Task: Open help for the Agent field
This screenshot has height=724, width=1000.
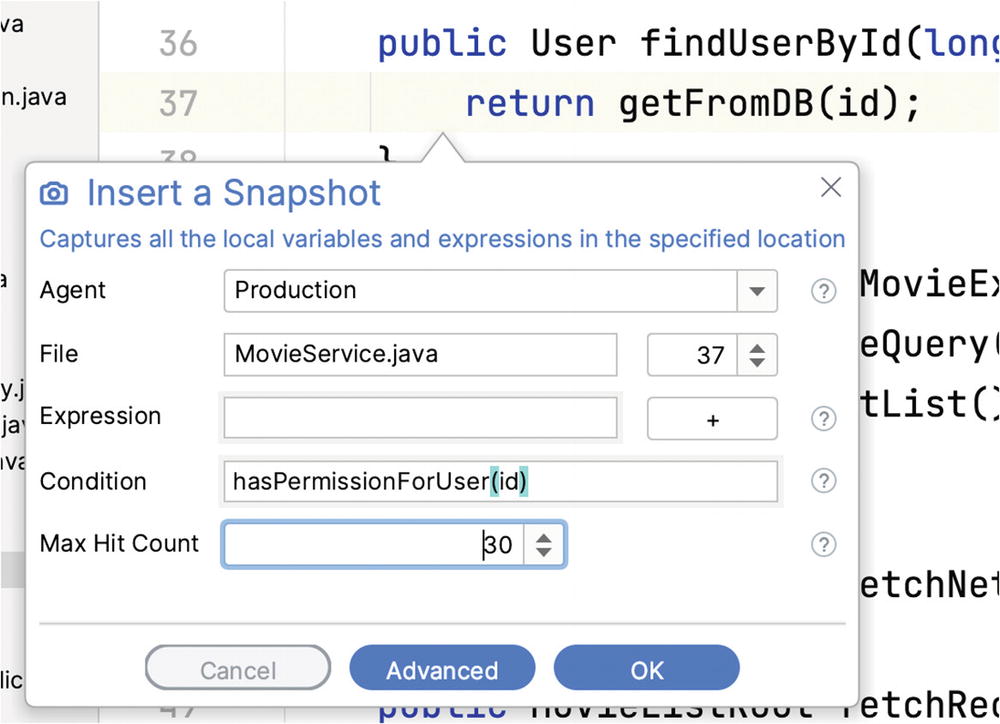Action: coord(822,291)
